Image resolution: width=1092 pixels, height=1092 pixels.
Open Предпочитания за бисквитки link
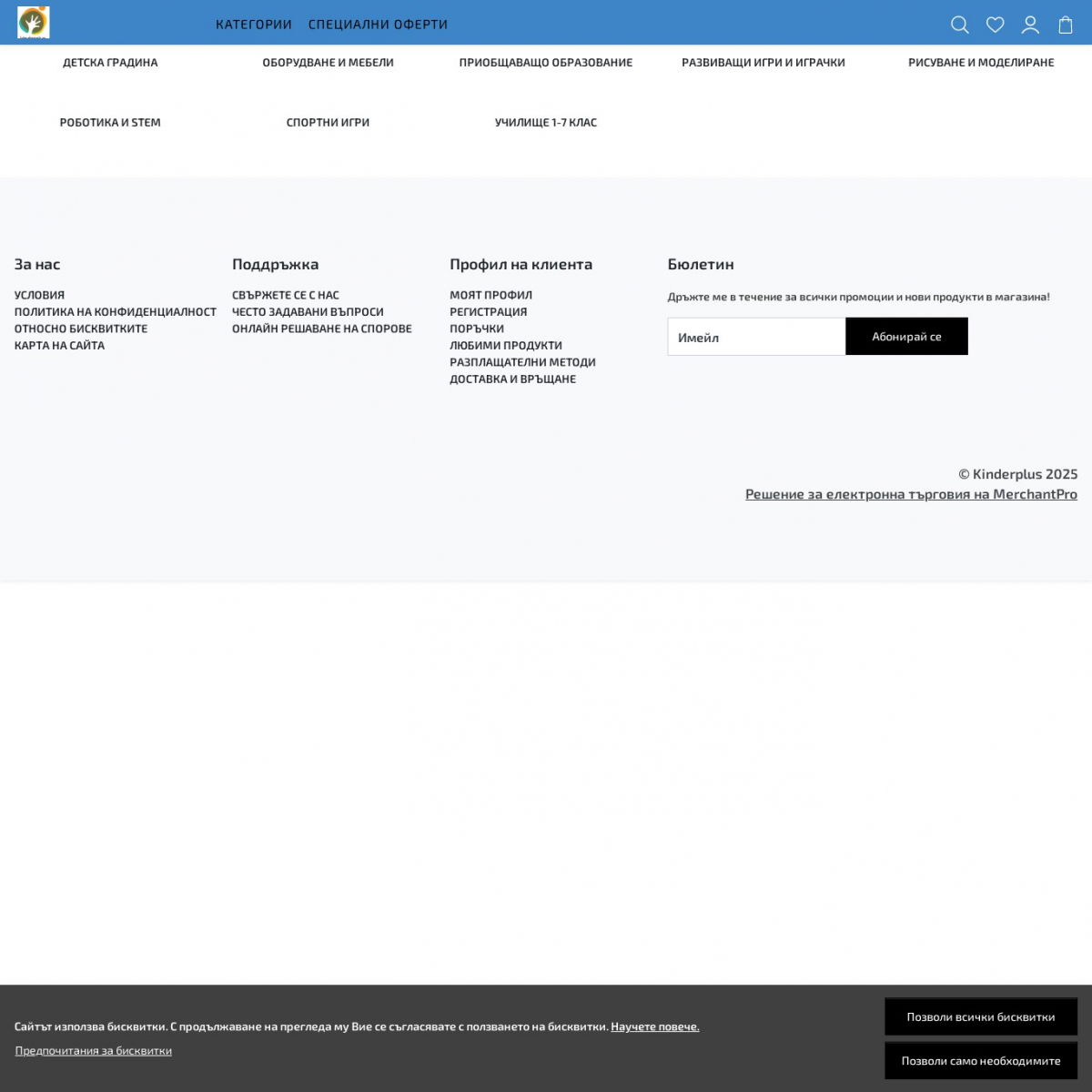pos(94,1051)
